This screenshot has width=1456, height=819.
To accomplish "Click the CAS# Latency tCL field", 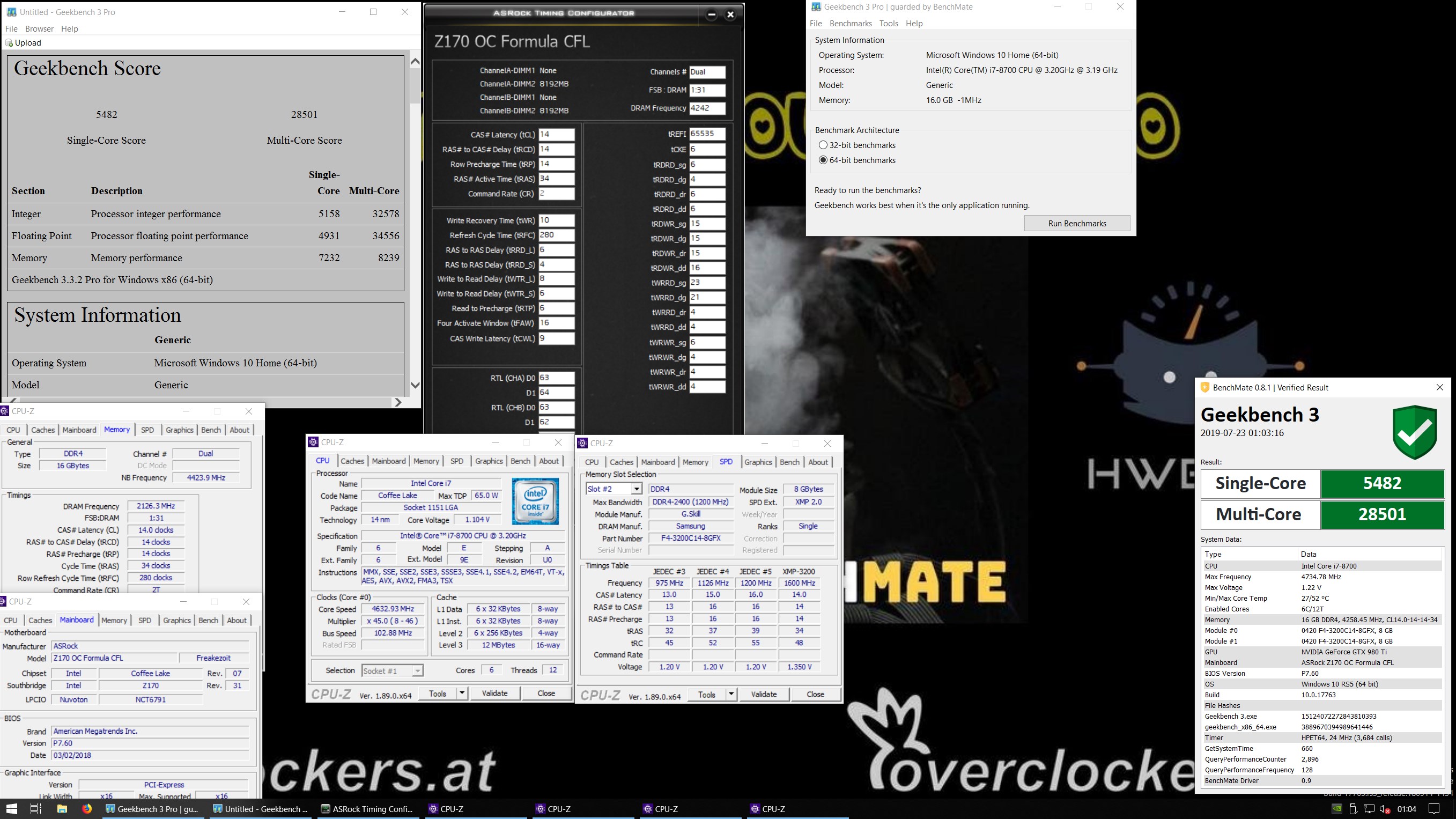I will [556, 135].
